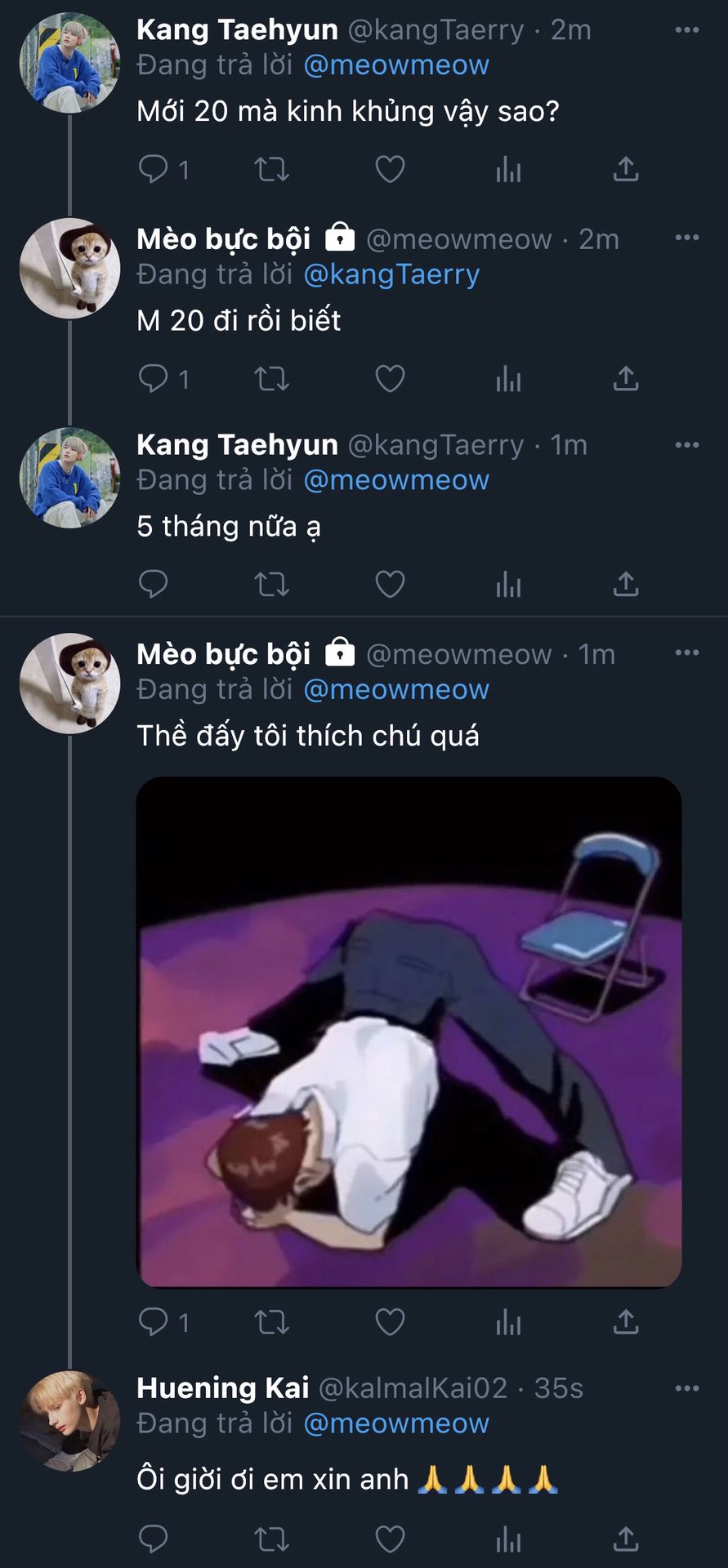Open the @kangTaerry mention link
Screen dimensions: 728x1568
click(x=391, y=275)
